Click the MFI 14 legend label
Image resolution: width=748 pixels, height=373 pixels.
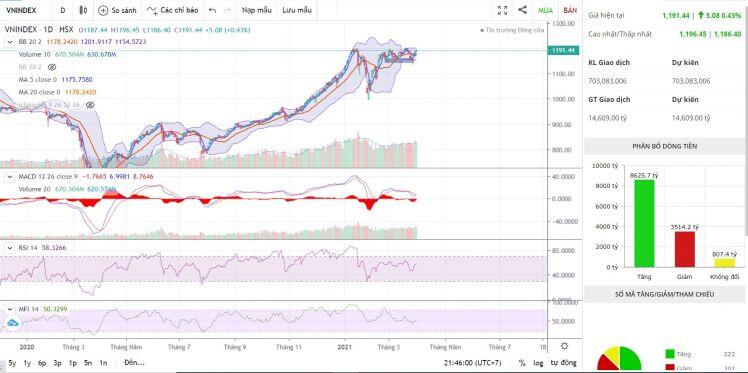tap(28, 309)
